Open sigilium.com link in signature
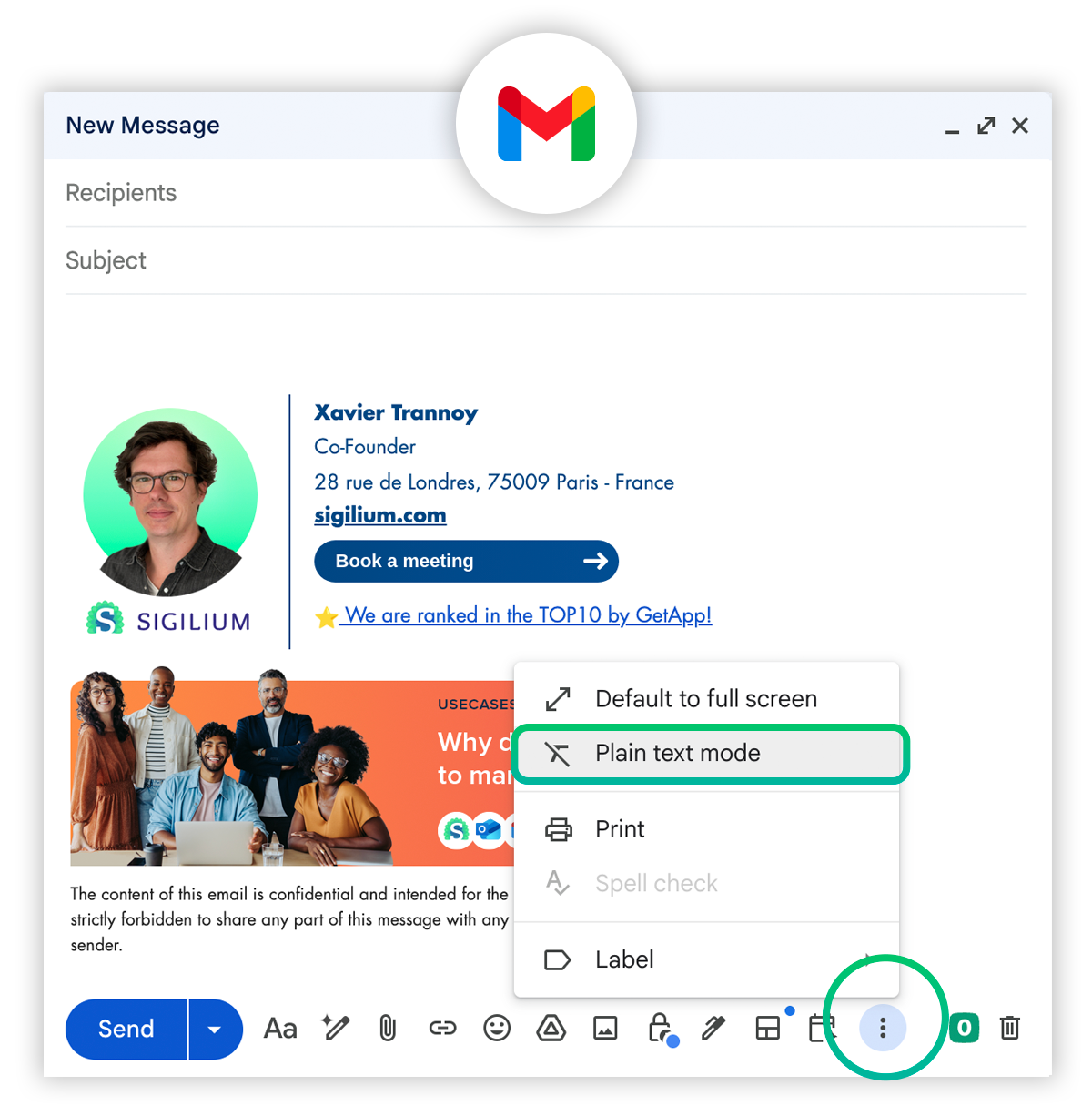This screenshot has width=1092, height=1116. coord(380,515)
